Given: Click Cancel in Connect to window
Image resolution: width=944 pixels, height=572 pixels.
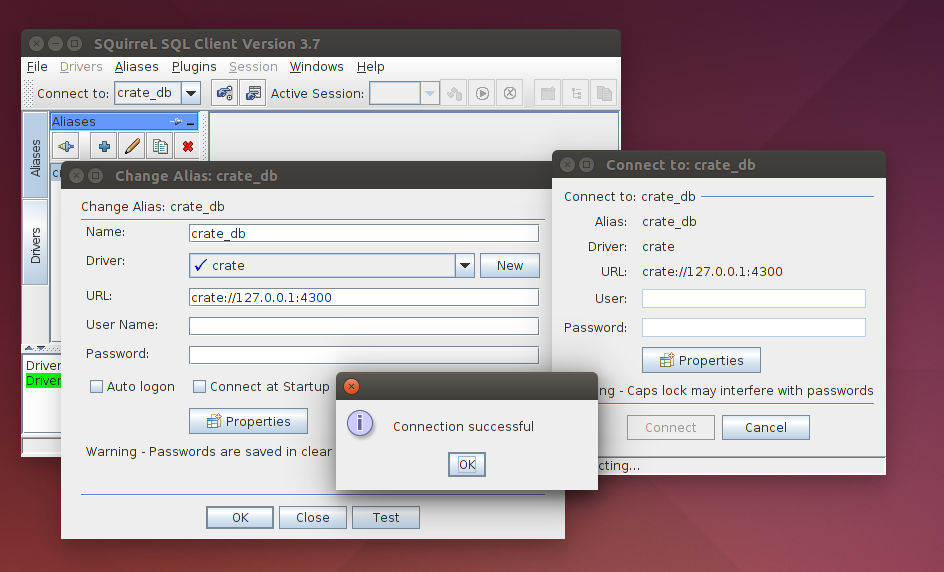Looking at the screenshot, I should pyautogui.click(x=766, y=427).
